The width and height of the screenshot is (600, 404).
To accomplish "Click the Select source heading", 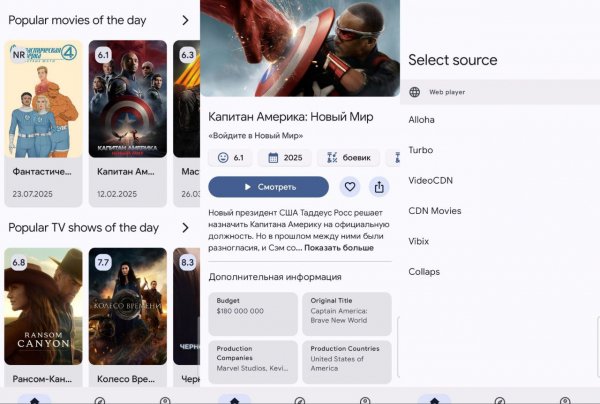I will pos(453,60).
